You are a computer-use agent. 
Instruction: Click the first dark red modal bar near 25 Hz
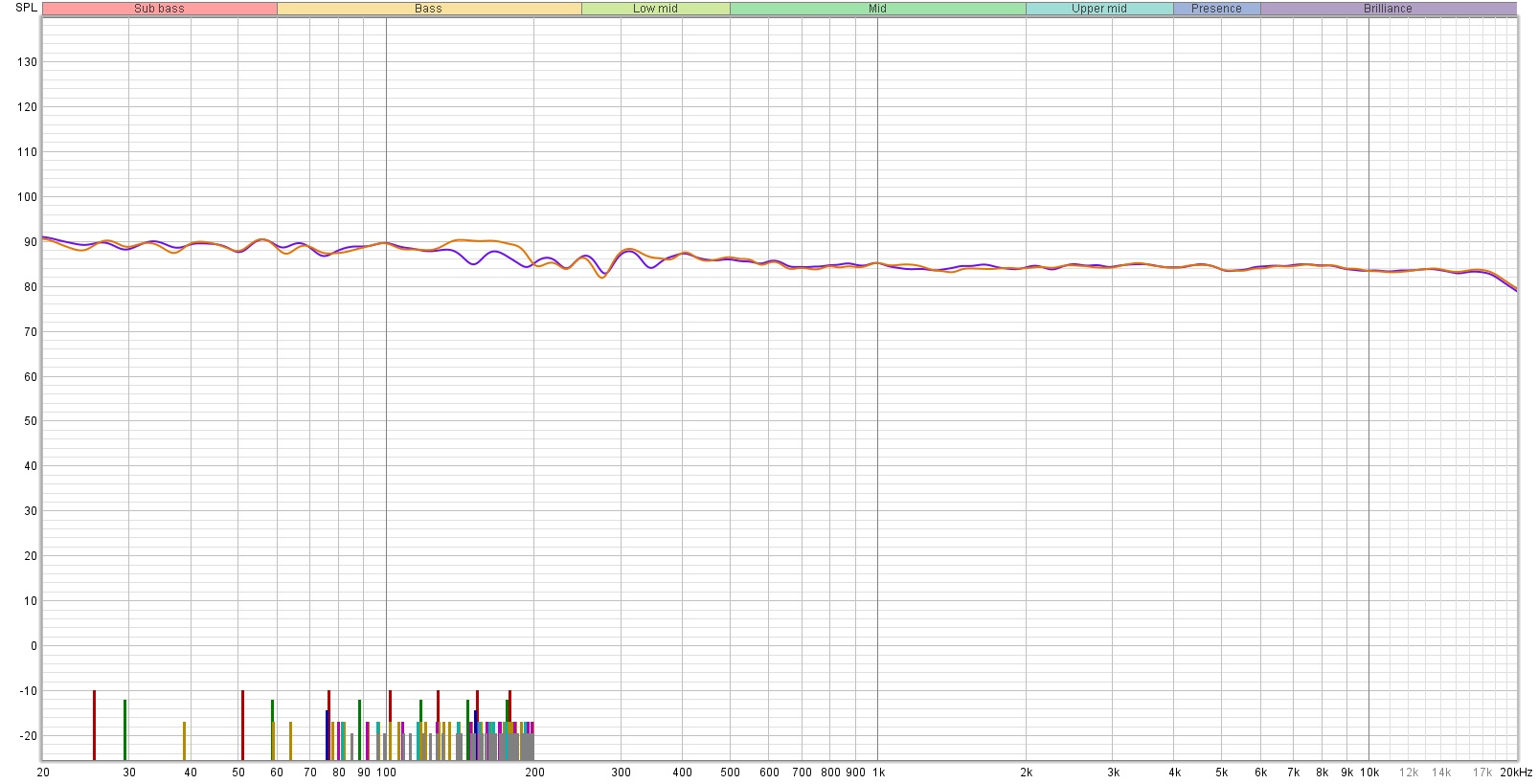click(94, 725)
